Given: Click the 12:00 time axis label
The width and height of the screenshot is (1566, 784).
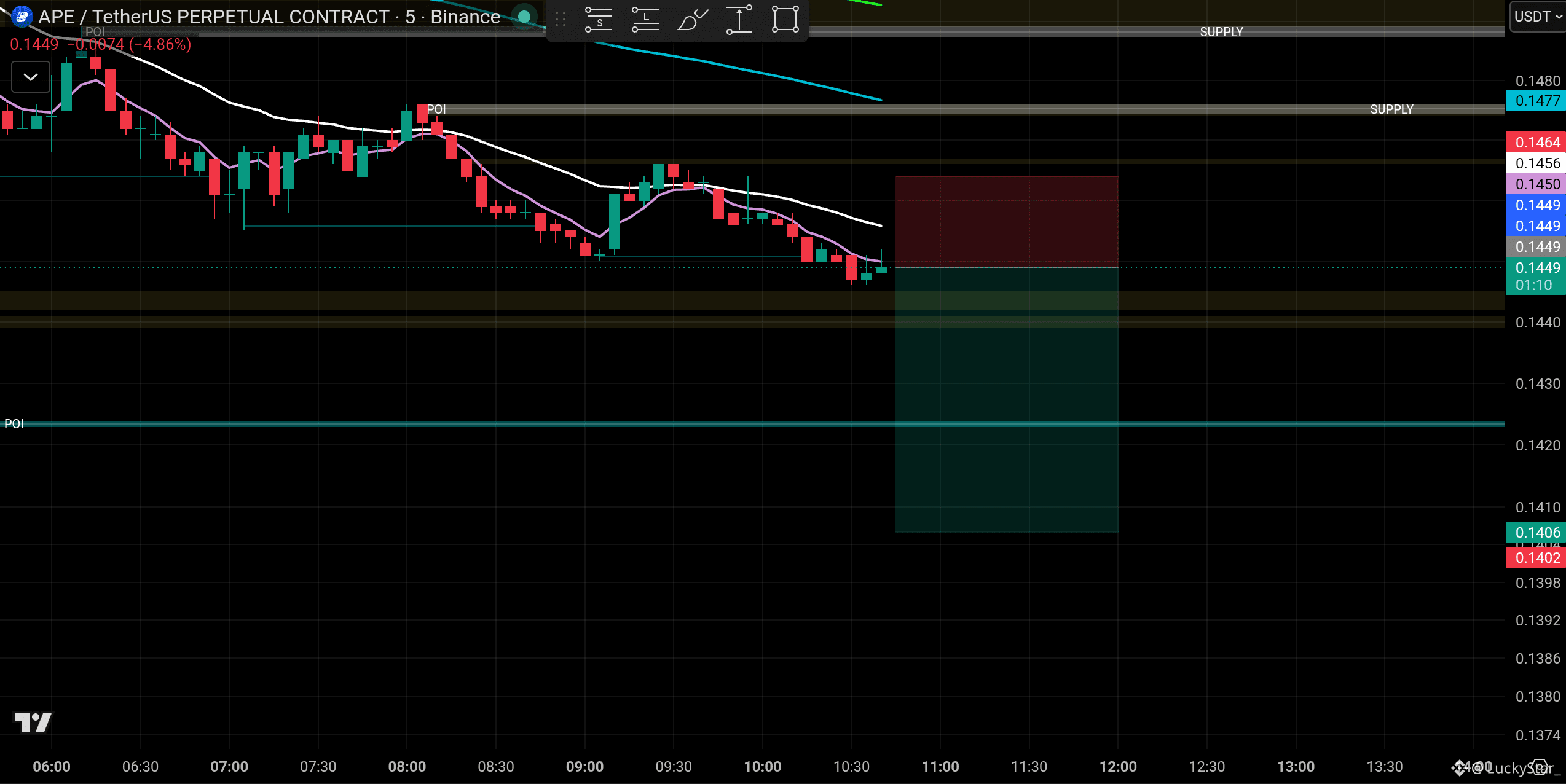Looking at the screenshot, I should pyautogui.click(x=1118, y=767).
